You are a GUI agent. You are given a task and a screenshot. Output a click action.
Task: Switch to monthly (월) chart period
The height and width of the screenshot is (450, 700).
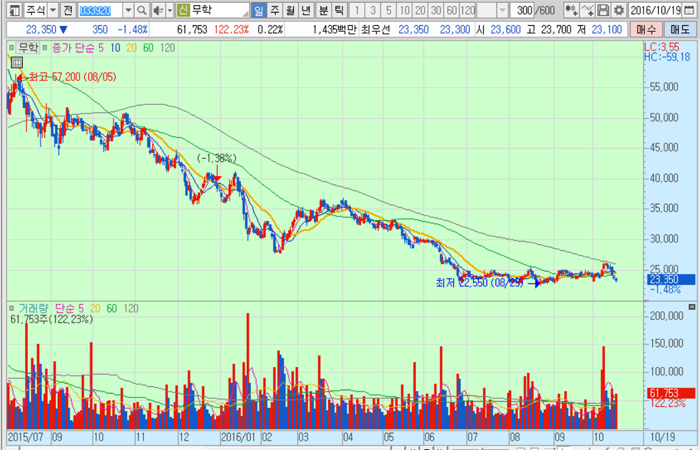click(291, 10)
